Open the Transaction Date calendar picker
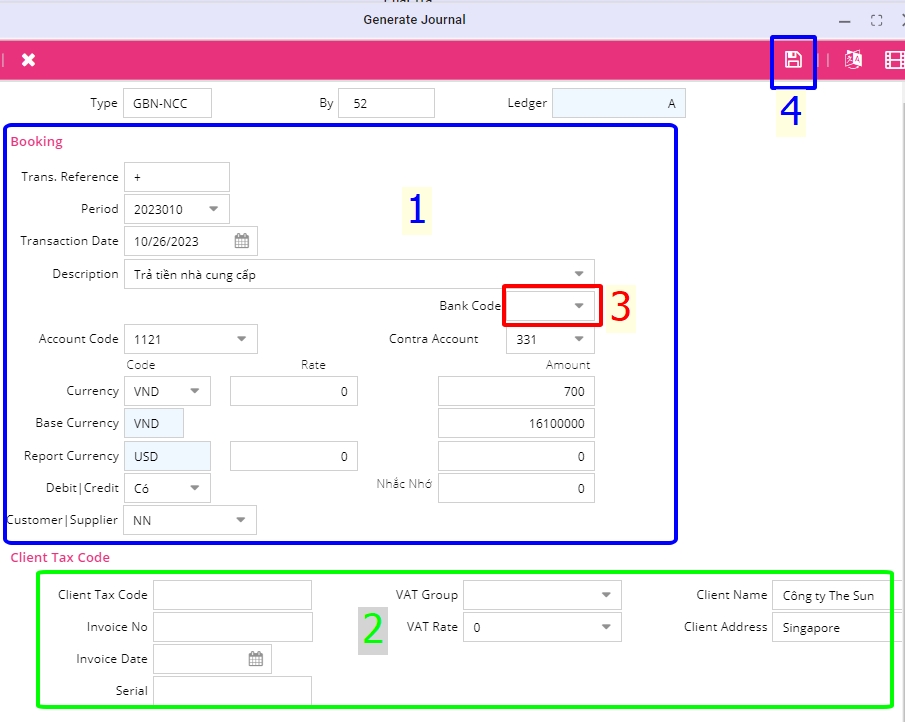This screenshot has height=722, width=905. point(242,241)
